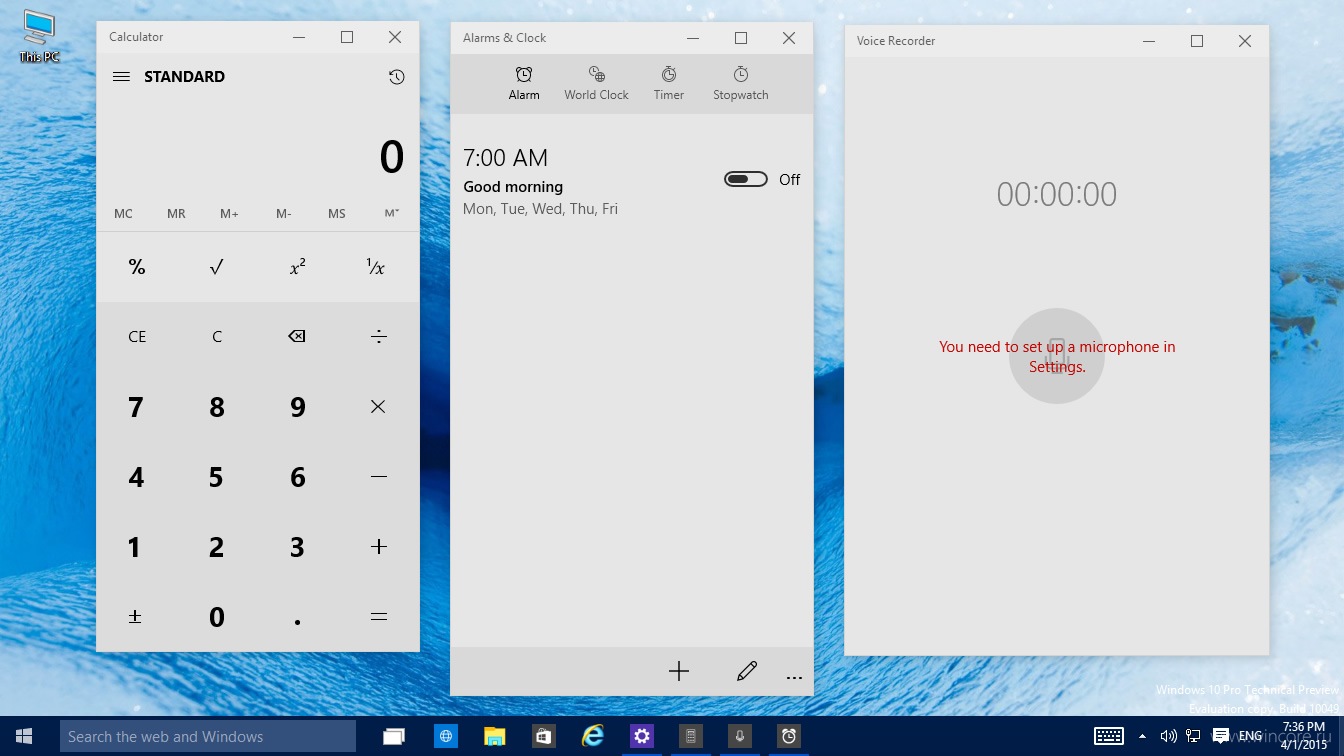Click the reciprocal 1/x key
This screenshot has width=1344, height=756.
click(377, 267)
